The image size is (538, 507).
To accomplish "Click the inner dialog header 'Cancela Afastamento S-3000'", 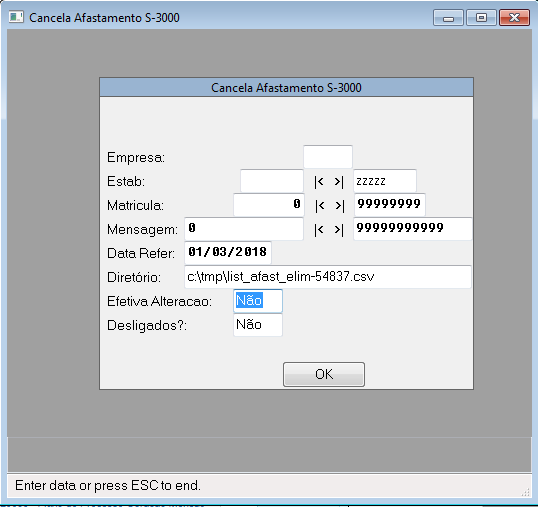I will point(286,87).
